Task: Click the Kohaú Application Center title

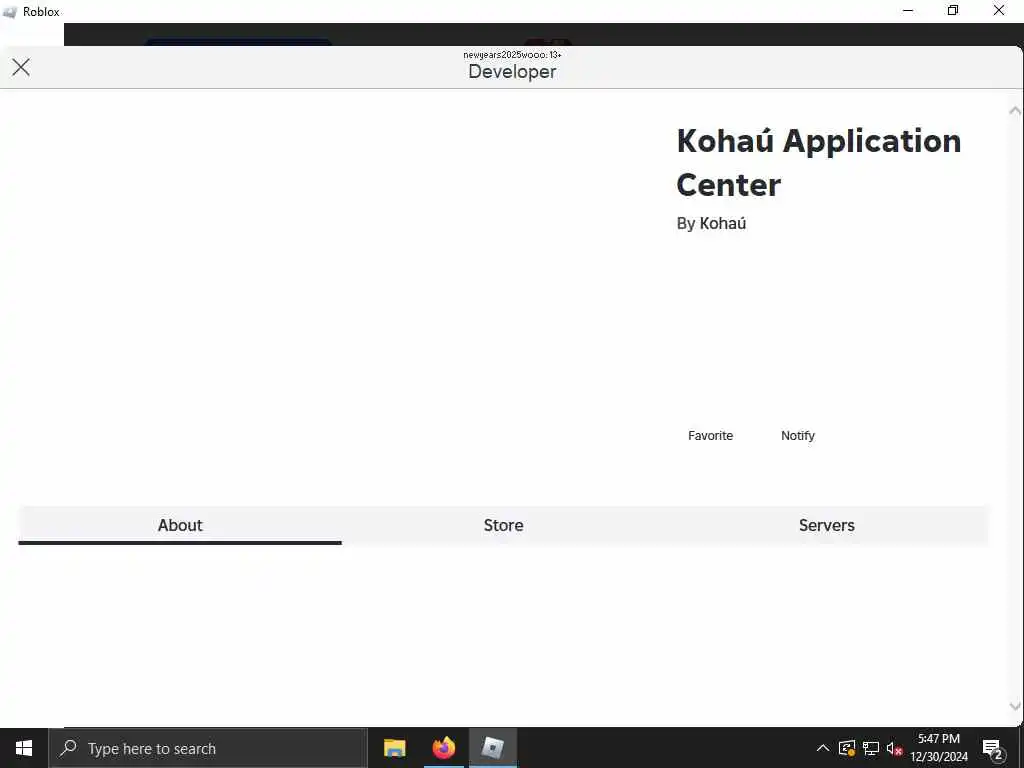Action: pyautogui.click(x=818, y=163)
